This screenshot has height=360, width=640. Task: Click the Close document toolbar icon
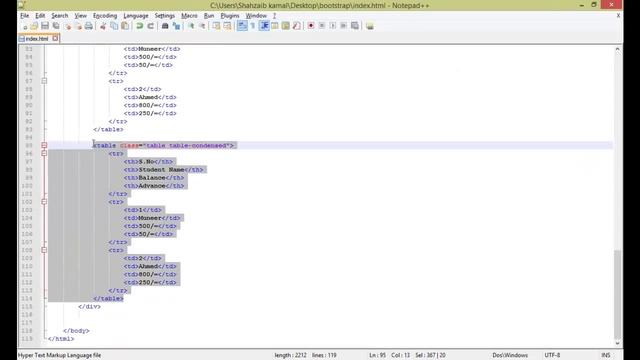point(68,26)
